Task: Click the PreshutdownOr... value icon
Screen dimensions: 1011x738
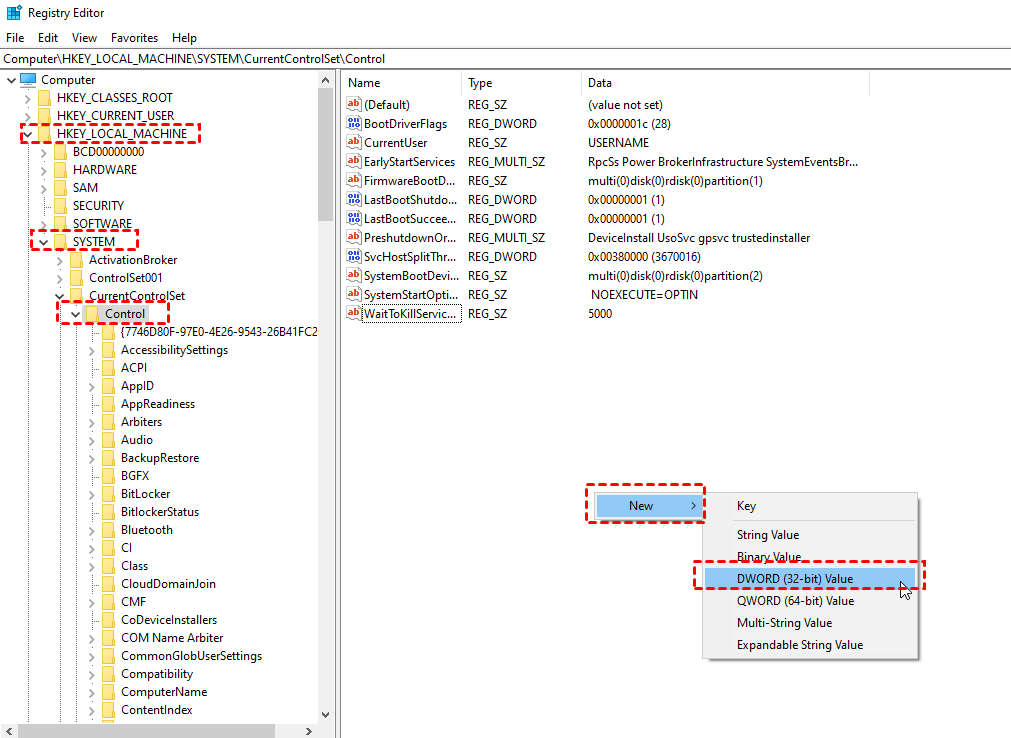Action: pyautogui.click(x=353, y=237)
